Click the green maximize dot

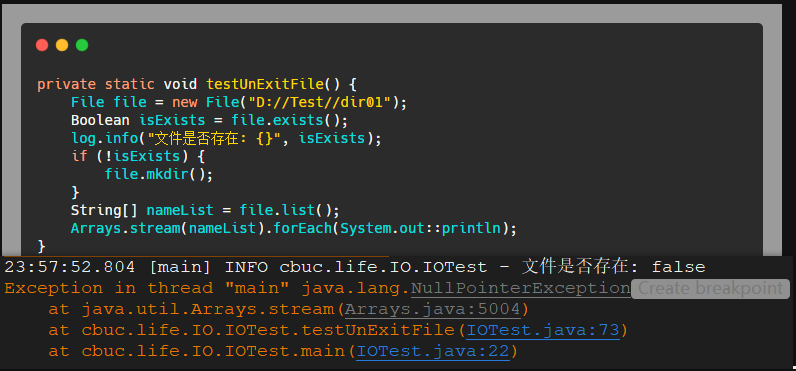pos(82,45)
